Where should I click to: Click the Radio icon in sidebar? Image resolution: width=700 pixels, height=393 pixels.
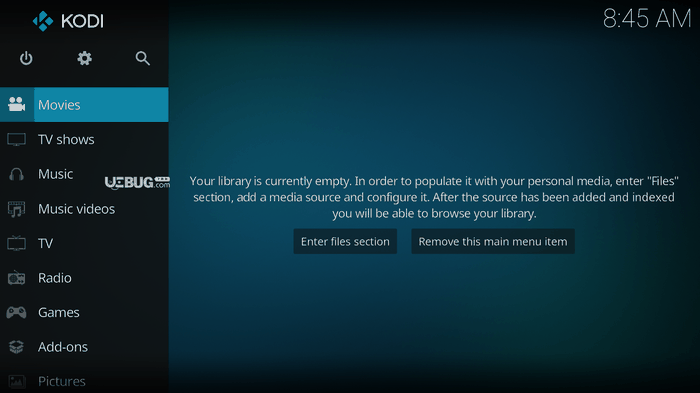click(x=17, y=278)
